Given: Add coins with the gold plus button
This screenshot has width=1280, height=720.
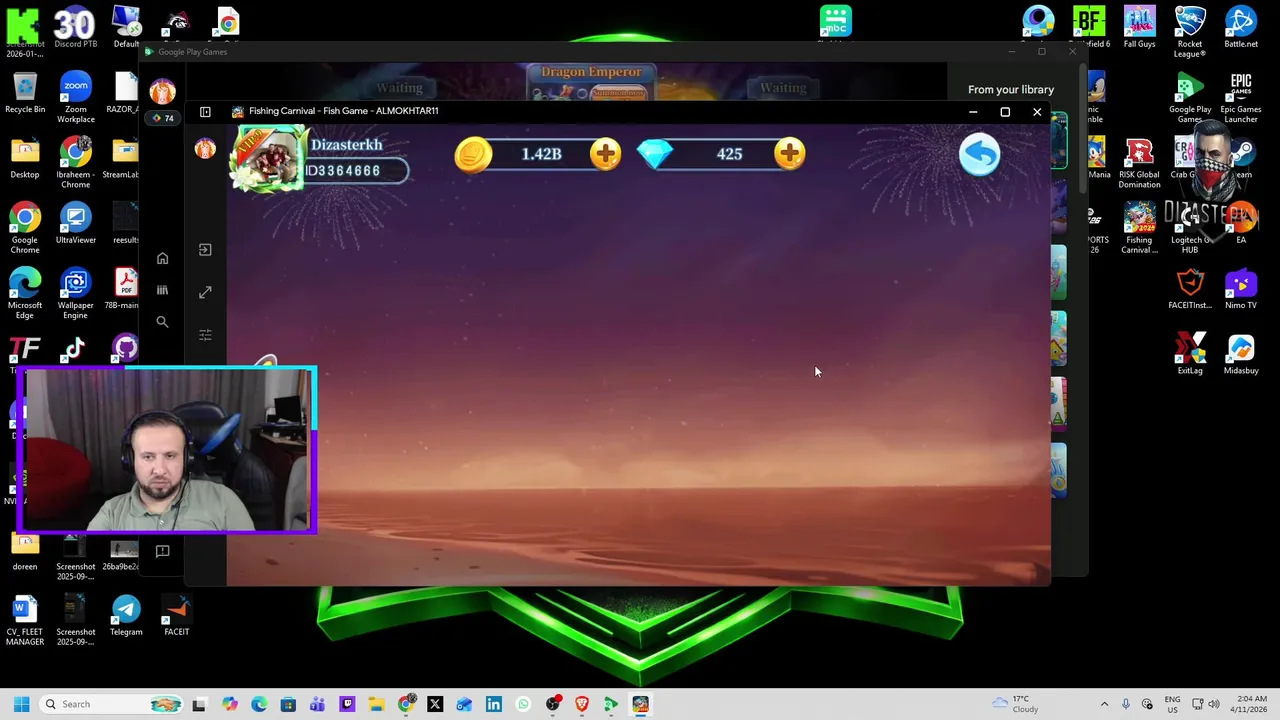Looking at the screenshot, I should [605, 154].
